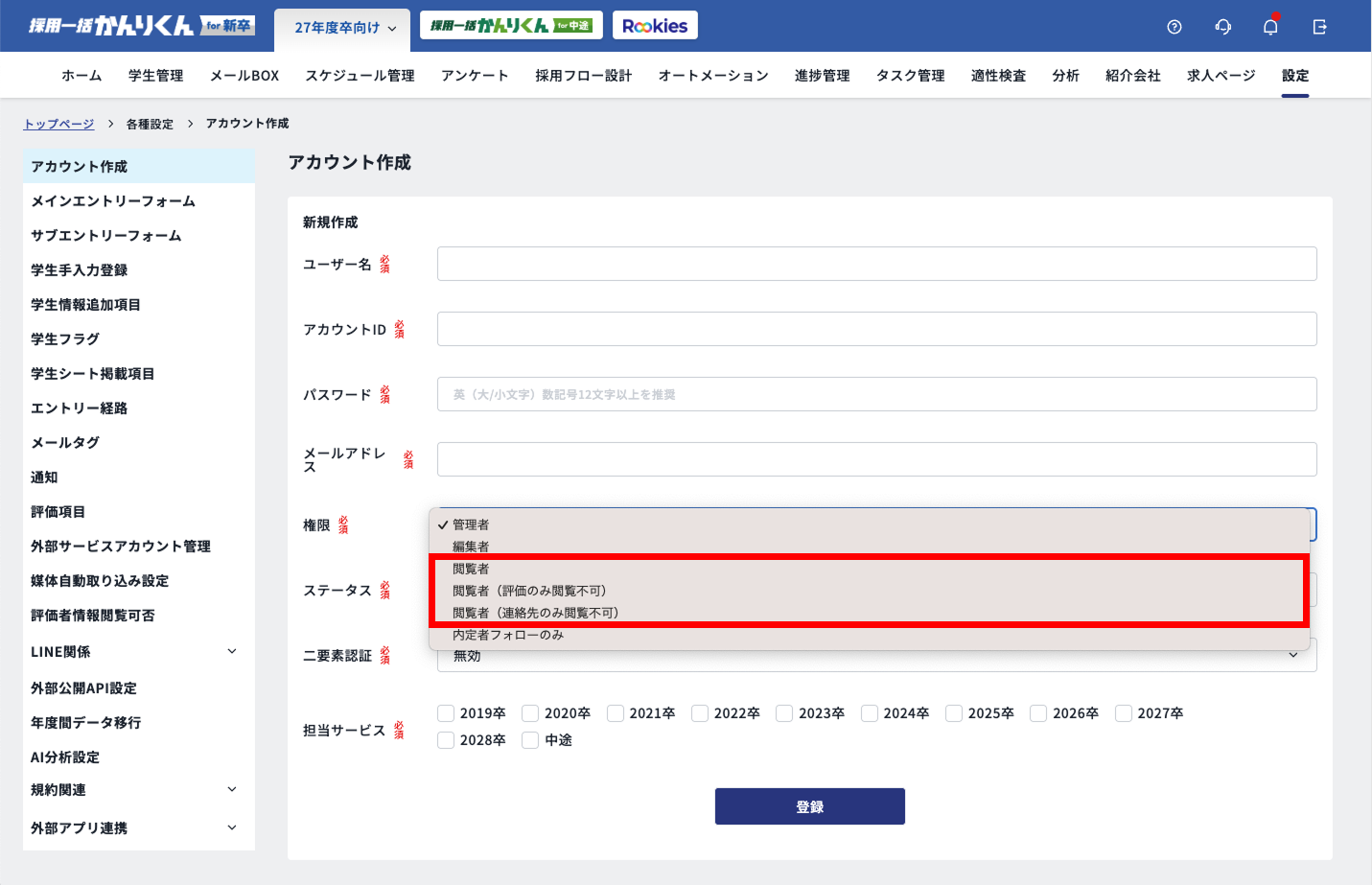Screen dimensions: 1372x885
Task: Click the 採用一括かんりくん for 新卒 logo
Action: 140,26
